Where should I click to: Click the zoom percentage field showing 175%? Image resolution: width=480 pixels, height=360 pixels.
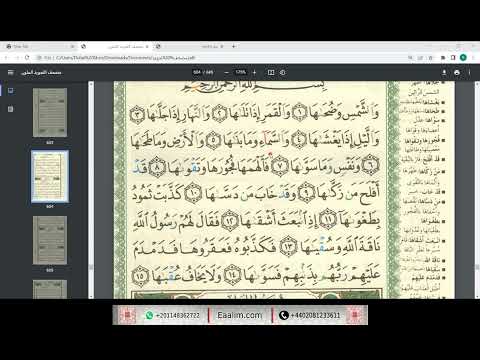[240, 72]
